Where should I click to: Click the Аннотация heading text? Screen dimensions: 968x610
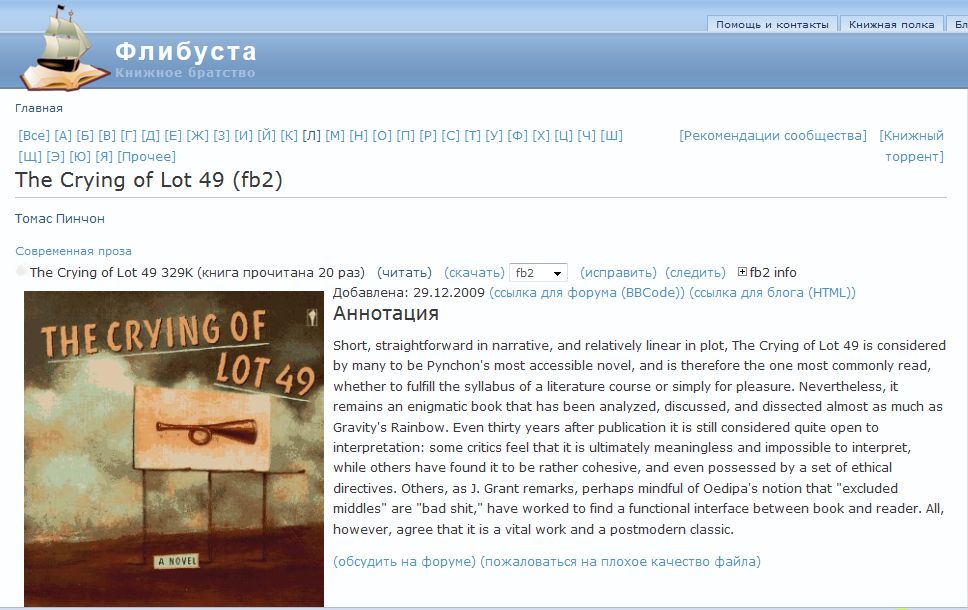(x=386, y=314)
